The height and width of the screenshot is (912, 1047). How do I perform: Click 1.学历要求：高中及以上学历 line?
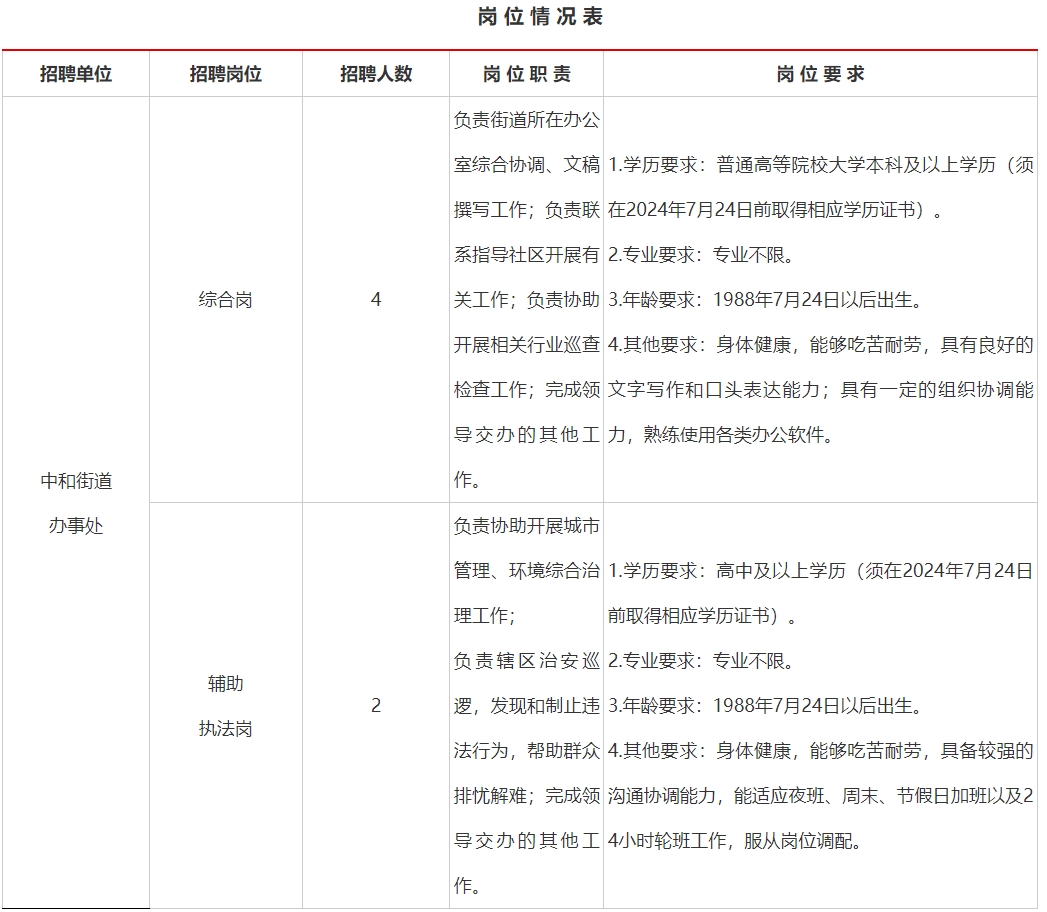tap(821, 571)
